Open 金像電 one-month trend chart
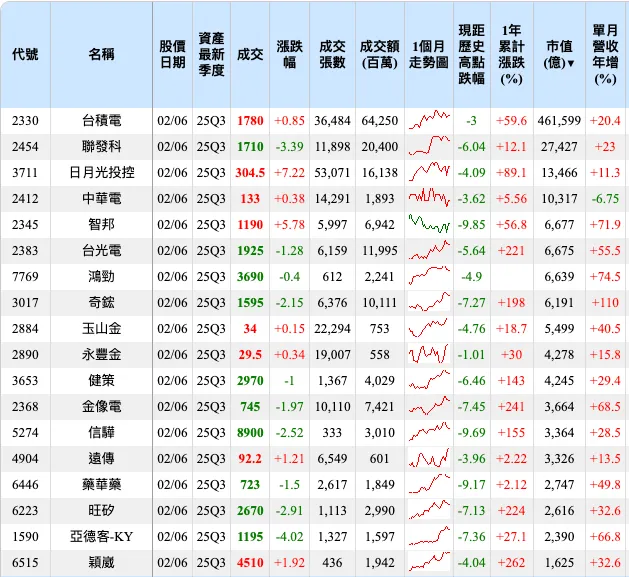The image size is (629, 577). coord(429,406)
